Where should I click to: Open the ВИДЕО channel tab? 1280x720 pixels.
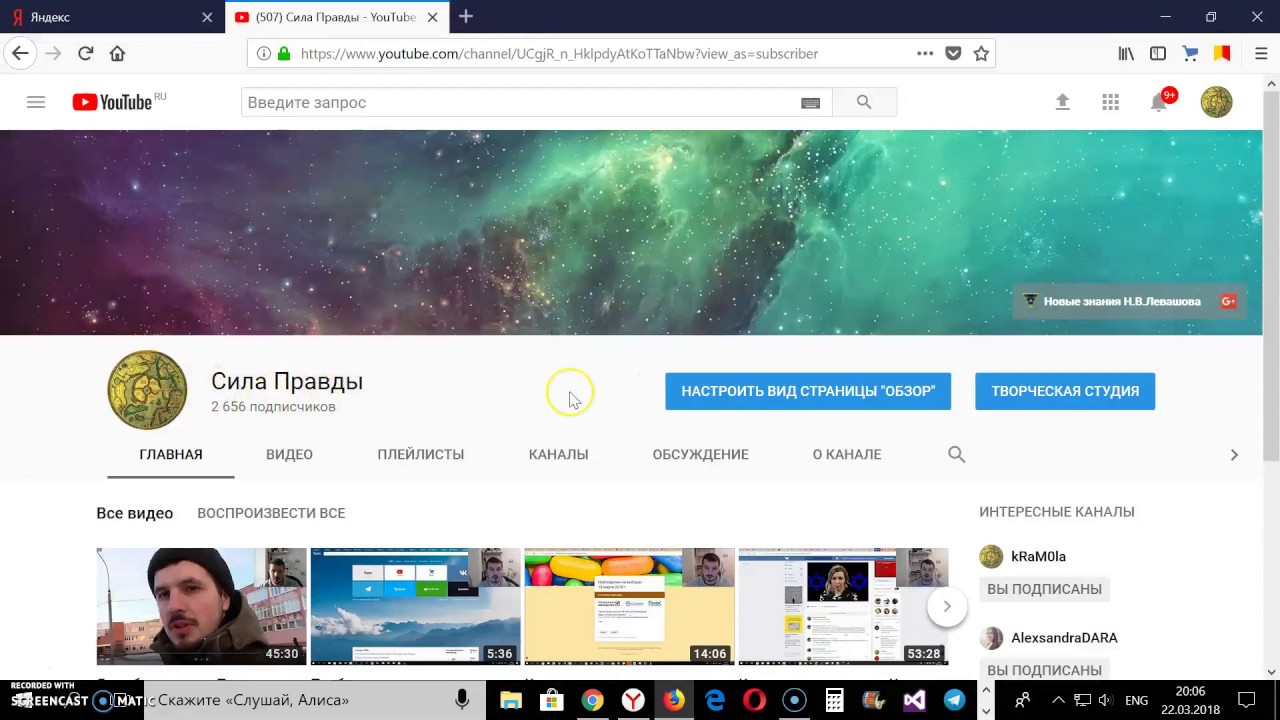point(289,454)
